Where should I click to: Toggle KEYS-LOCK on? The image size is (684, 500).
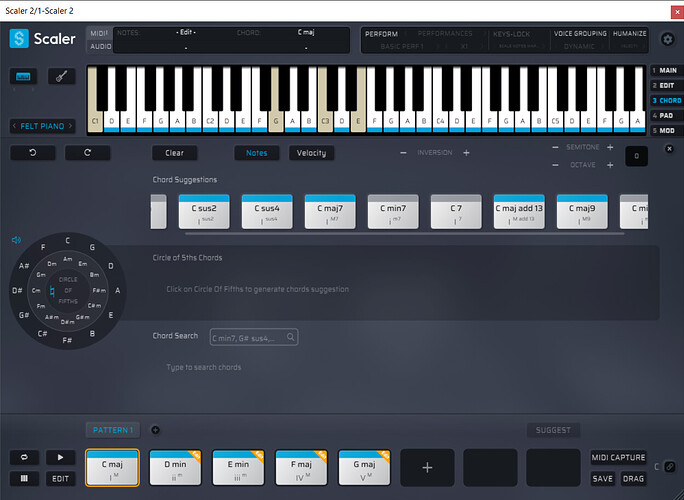pos(511,34)
